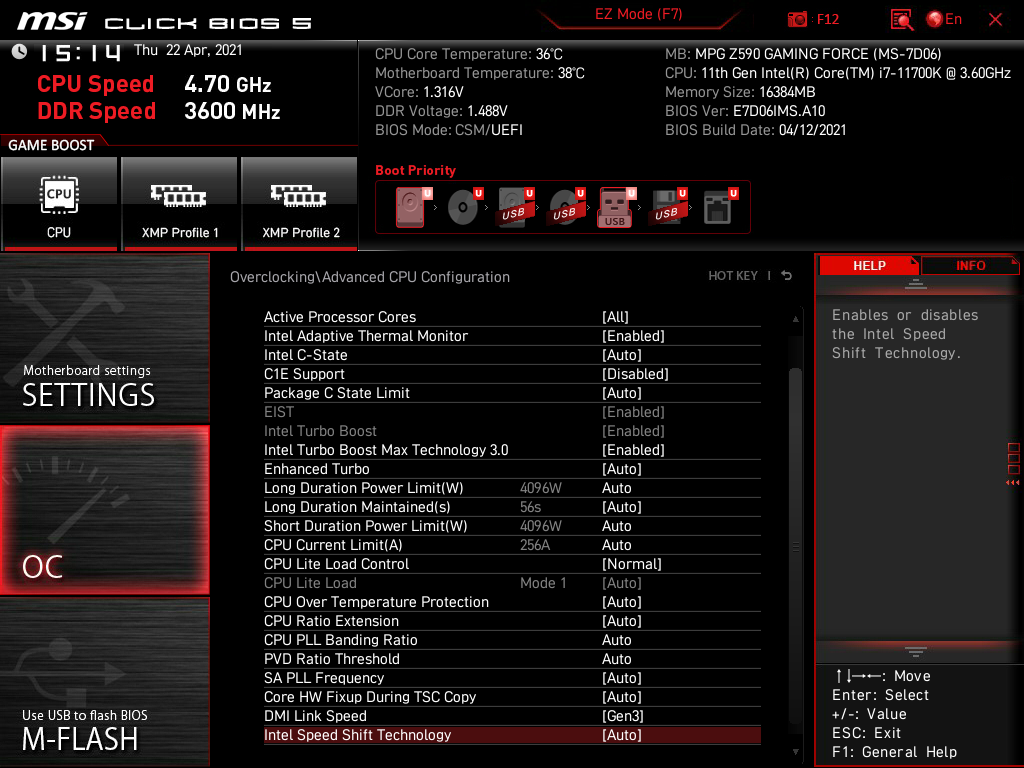Click the settings list scrollbar up arrow
Image resolution: width=1024 pixels, height=768 pixels.
(795, 319)
